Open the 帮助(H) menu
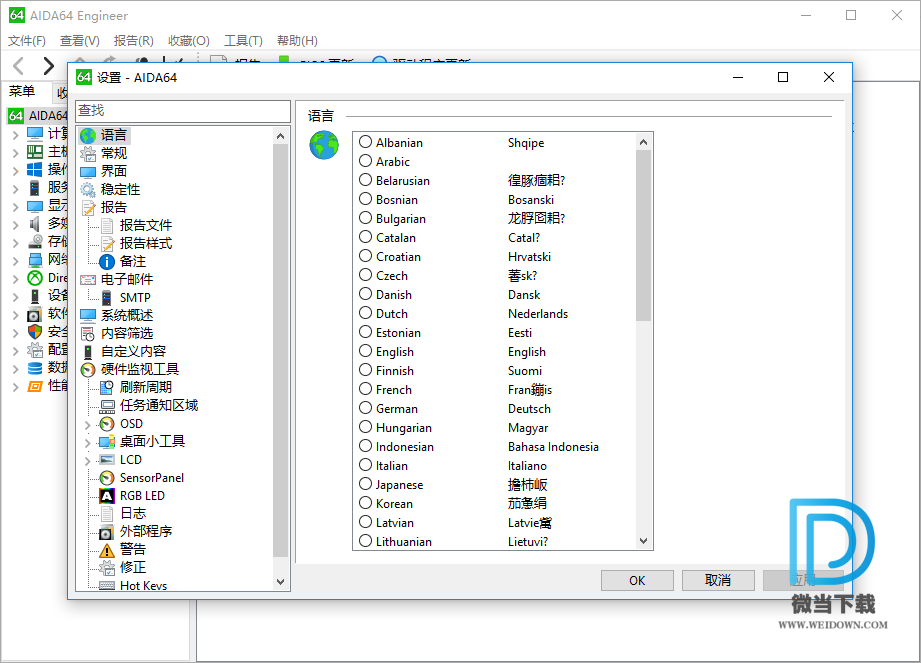Viewport: 921px width, 663px height. (x=297, y=41)
